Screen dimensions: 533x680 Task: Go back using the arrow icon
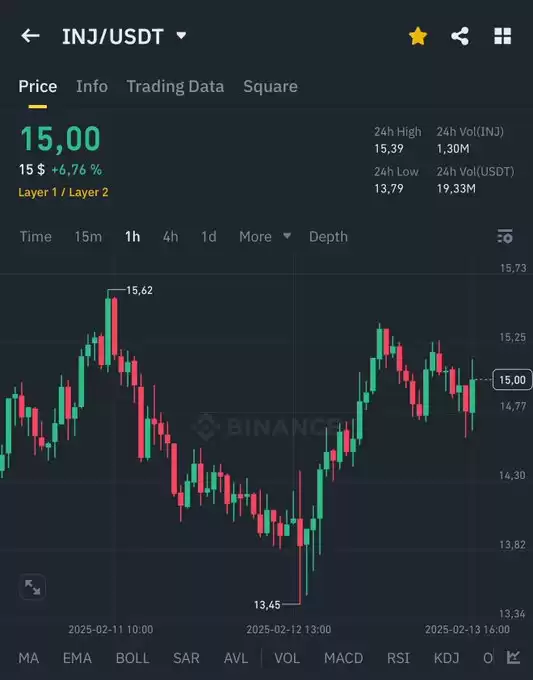(x=30, y=36)
